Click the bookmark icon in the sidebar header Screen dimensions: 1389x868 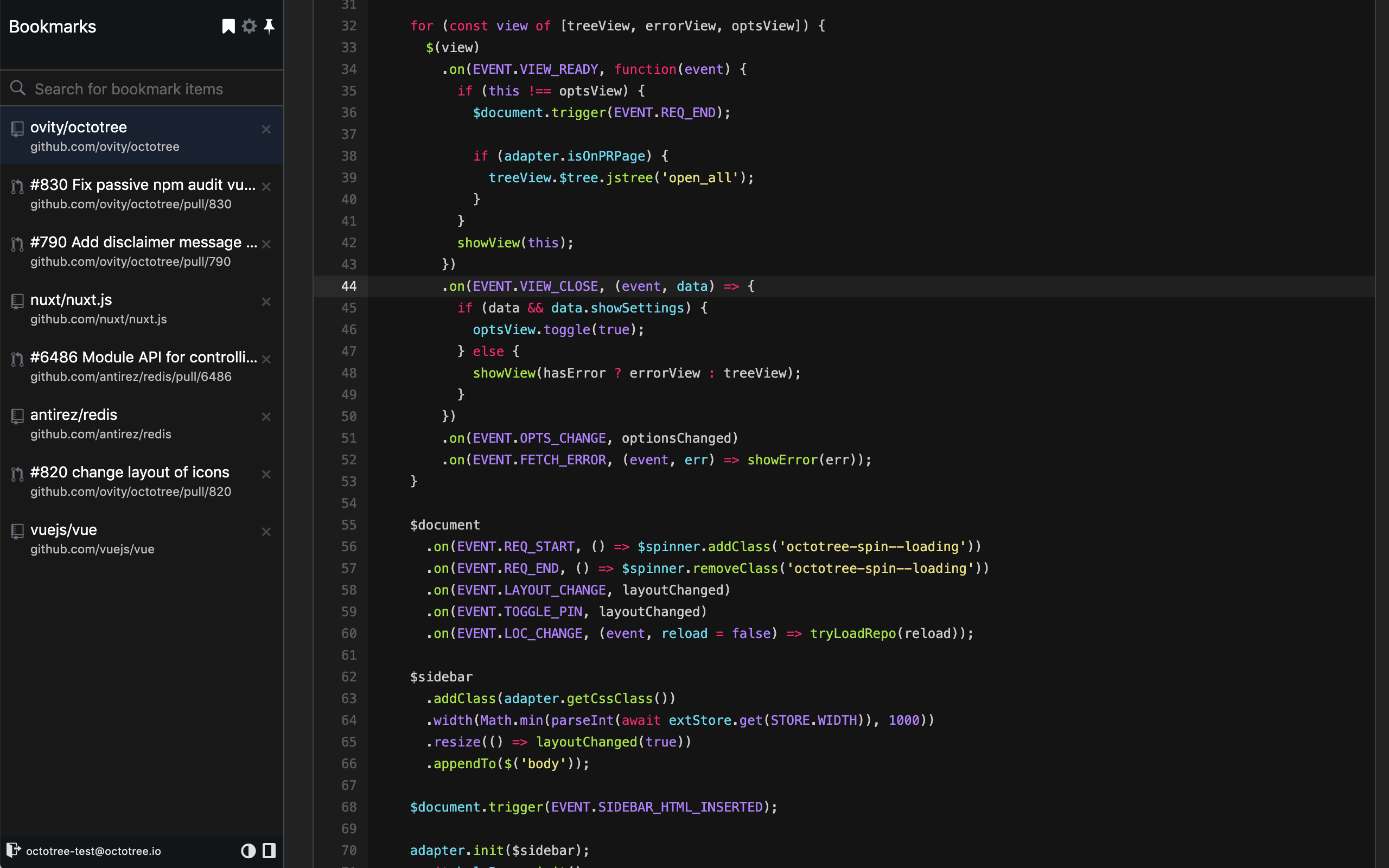(x=228, y=27)
